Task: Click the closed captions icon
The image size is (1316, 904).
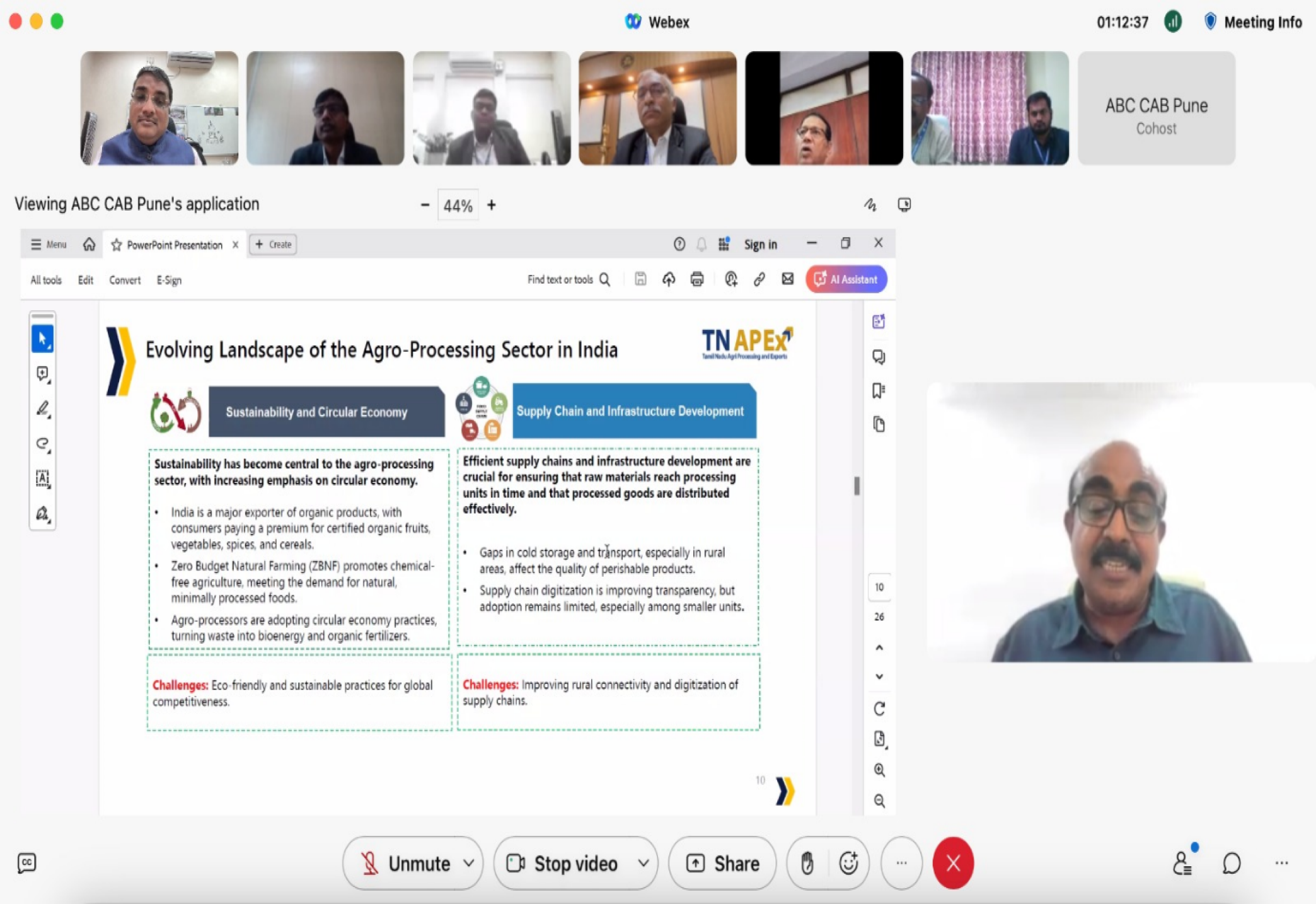Action: [26, 862]
